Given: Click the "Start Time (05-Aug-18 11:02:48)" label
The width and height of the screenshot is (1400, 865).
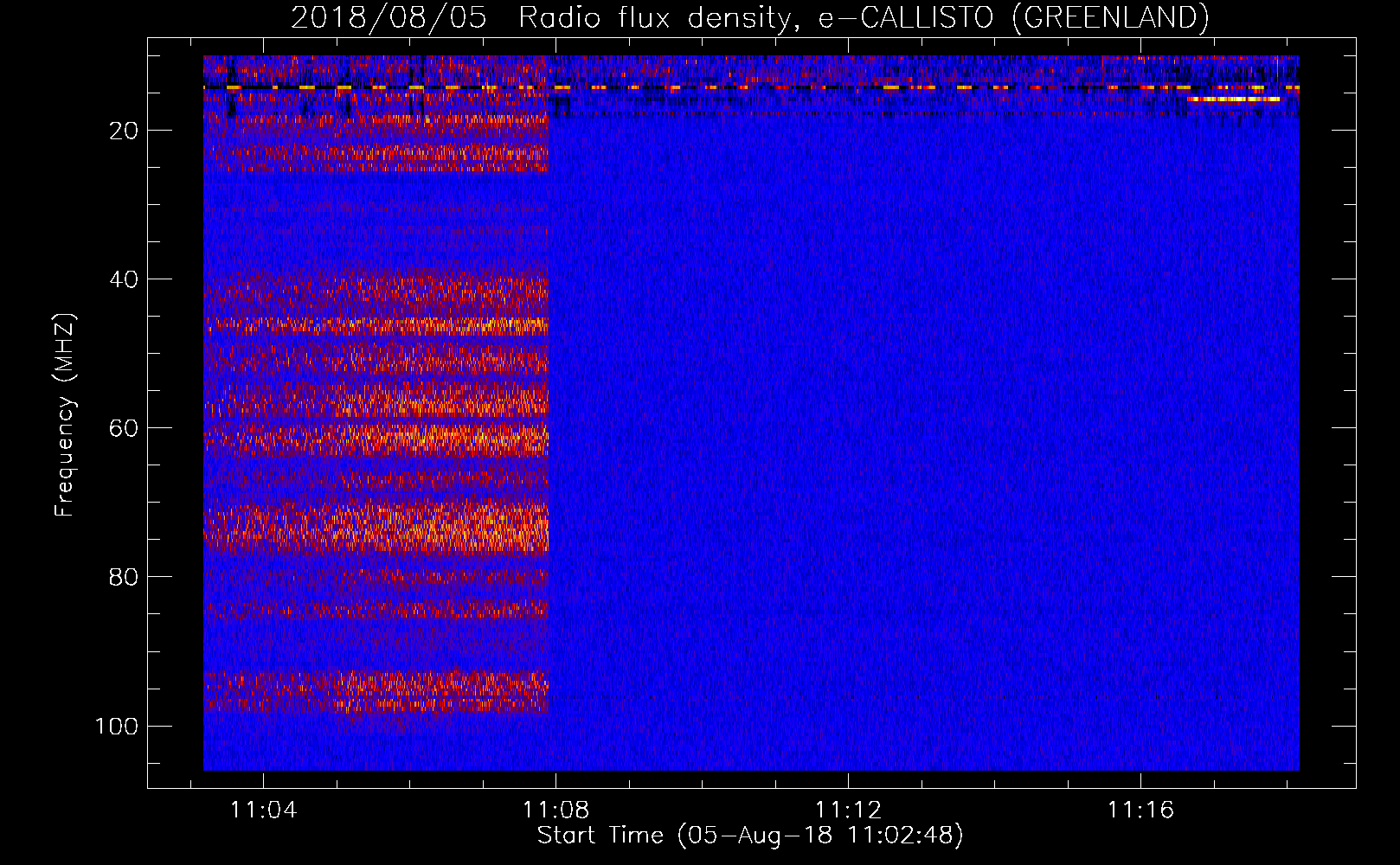Looking at the screenshot, I should (x=750, y=836).
